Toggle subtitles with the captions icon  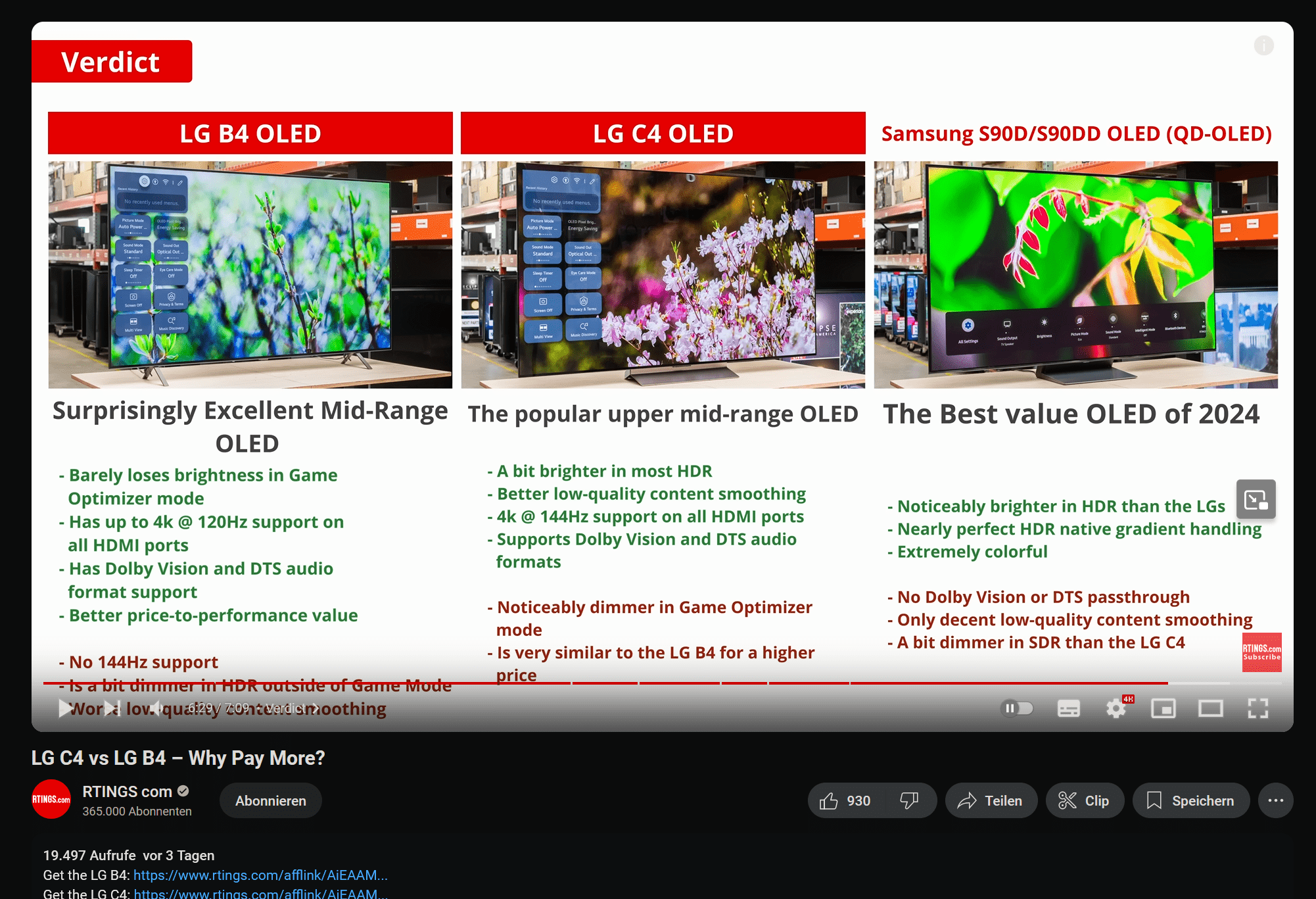tap(1068, 708)
